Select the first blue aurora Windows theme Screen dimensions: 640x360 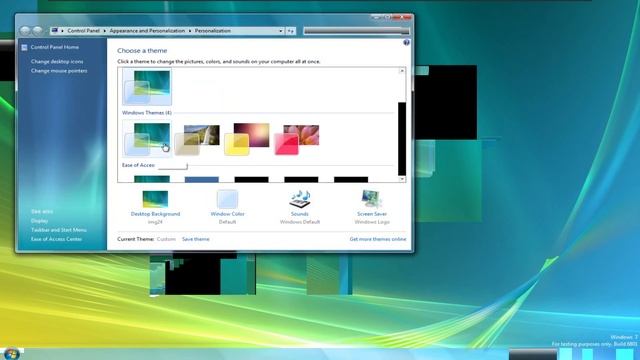tap(147, 139)
